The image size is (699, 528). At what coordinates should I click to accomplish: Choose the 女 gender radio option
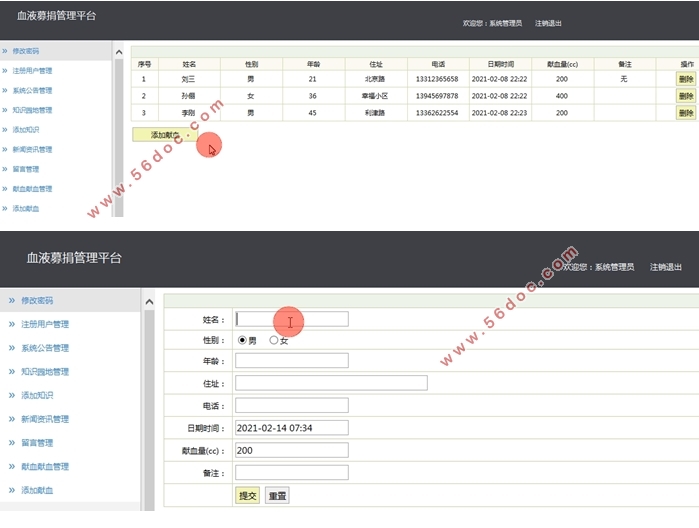pos(274,341)
